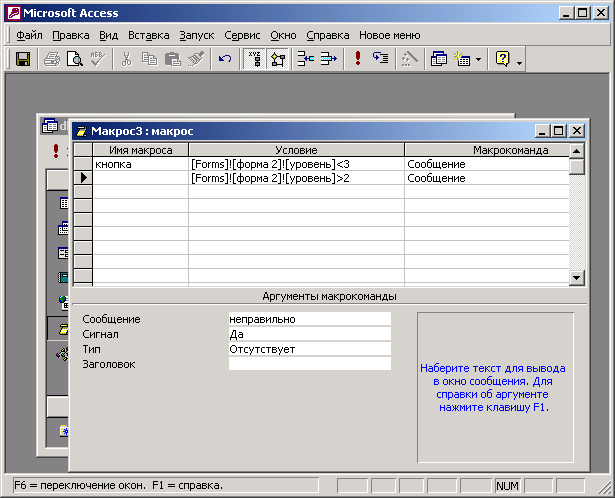615x498 pixels.
Task: Save the macro with the floppy disk icon
Action: (x=23, y=59)
